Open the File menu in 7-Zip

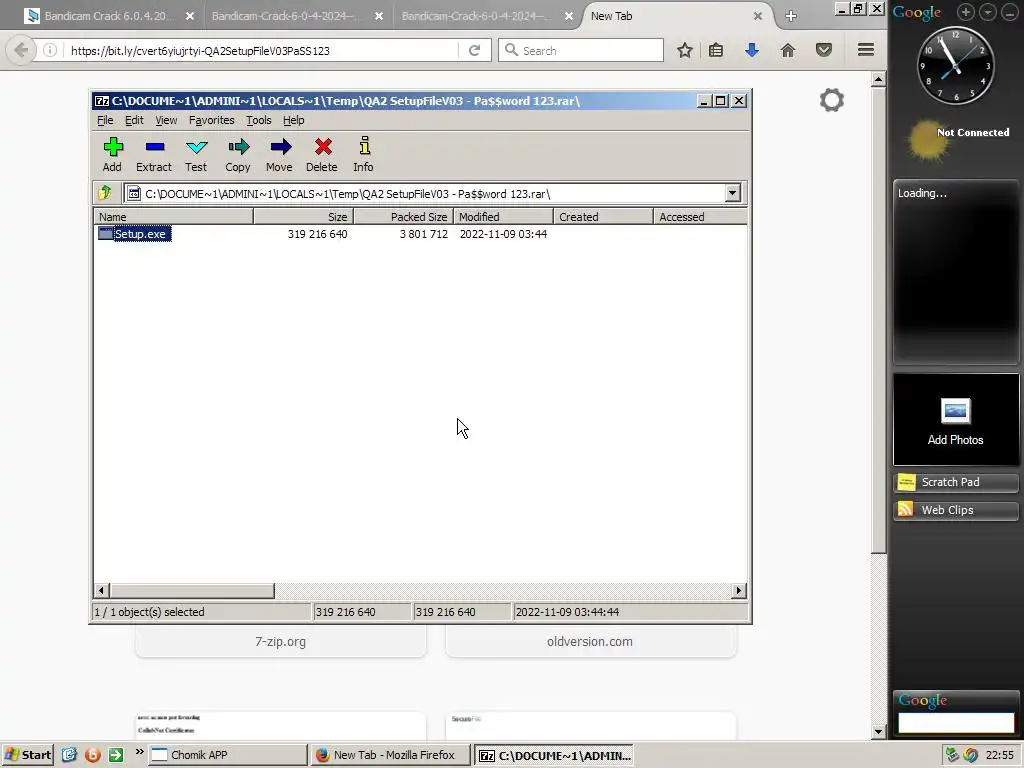[x=105, y=120]
